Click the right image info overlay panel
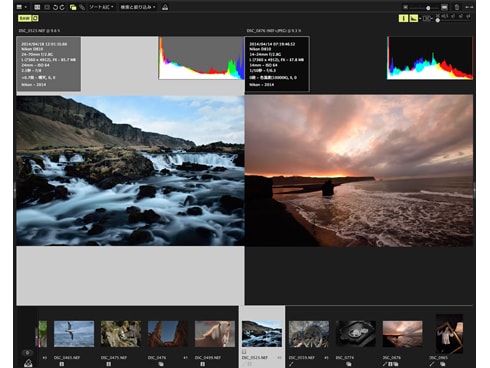 (277, 64)
